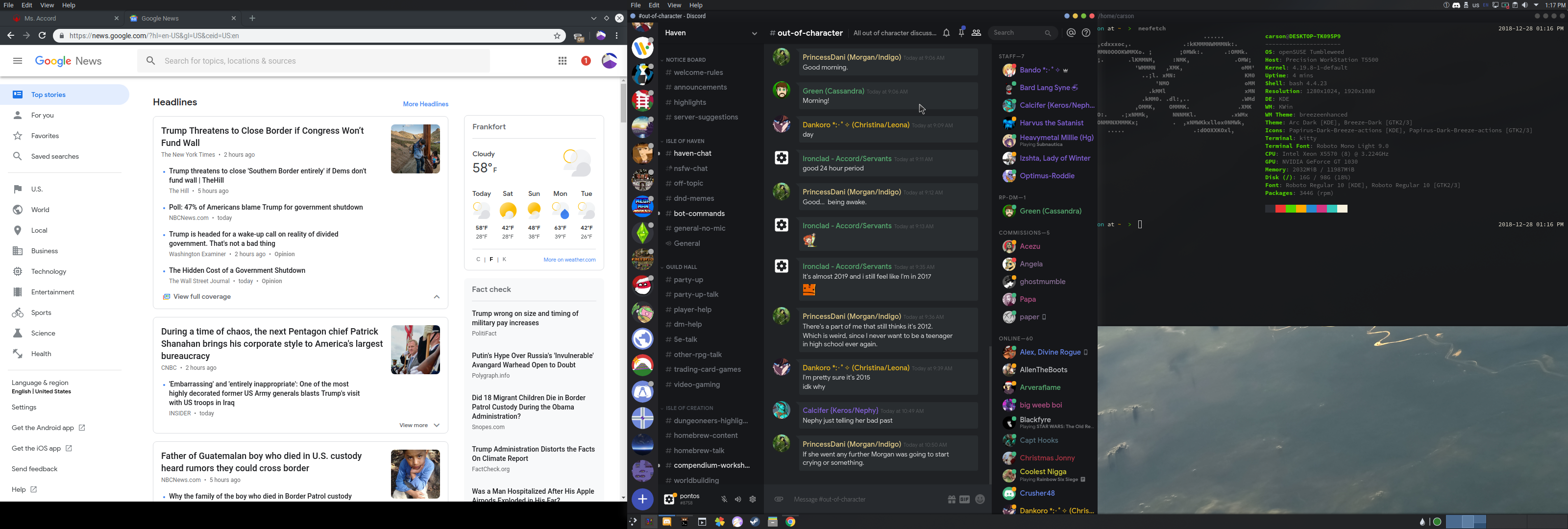This screenshot has height=529, width=1568.
Task: Click the attach file paperclip icon
Action: 779,500
